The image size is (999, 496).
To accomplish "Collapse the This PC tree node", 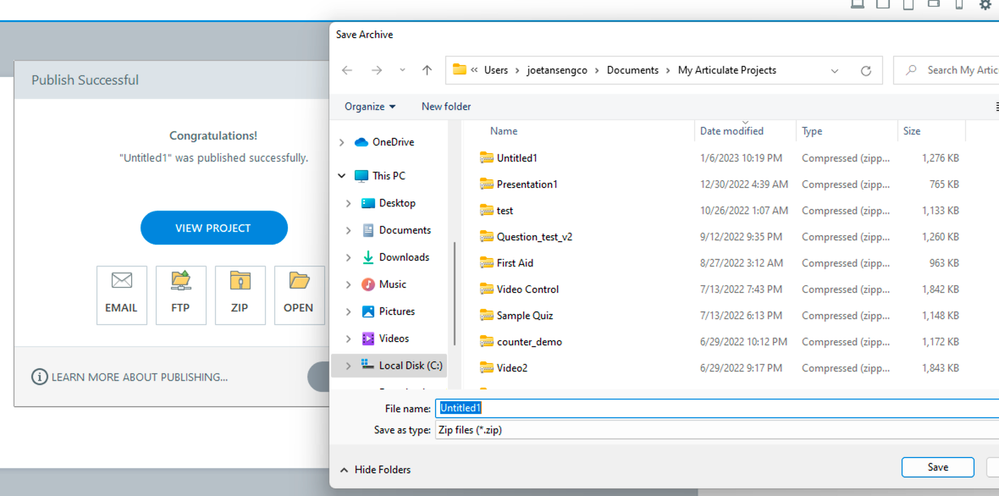I will (x=342, y=176).
